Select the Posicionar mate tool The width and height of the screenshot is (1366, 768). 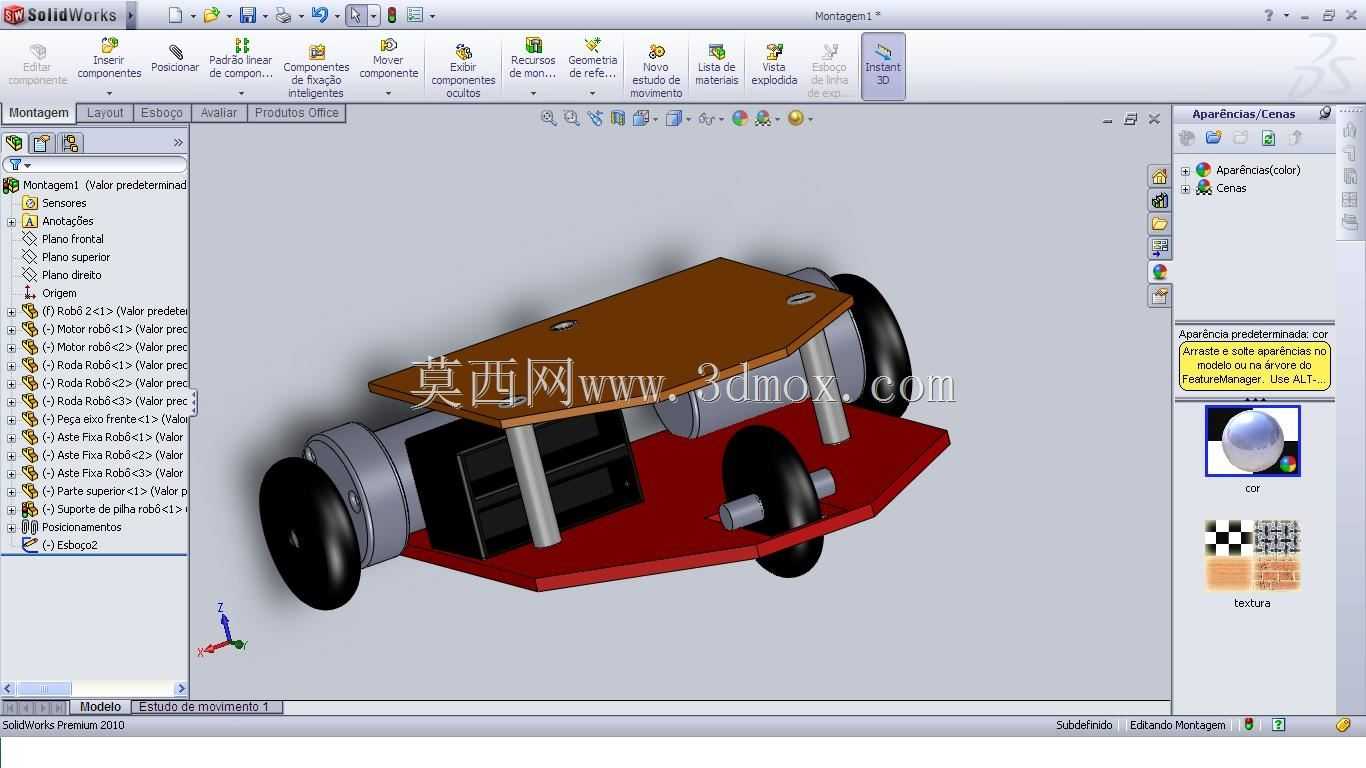click(175, 59)
